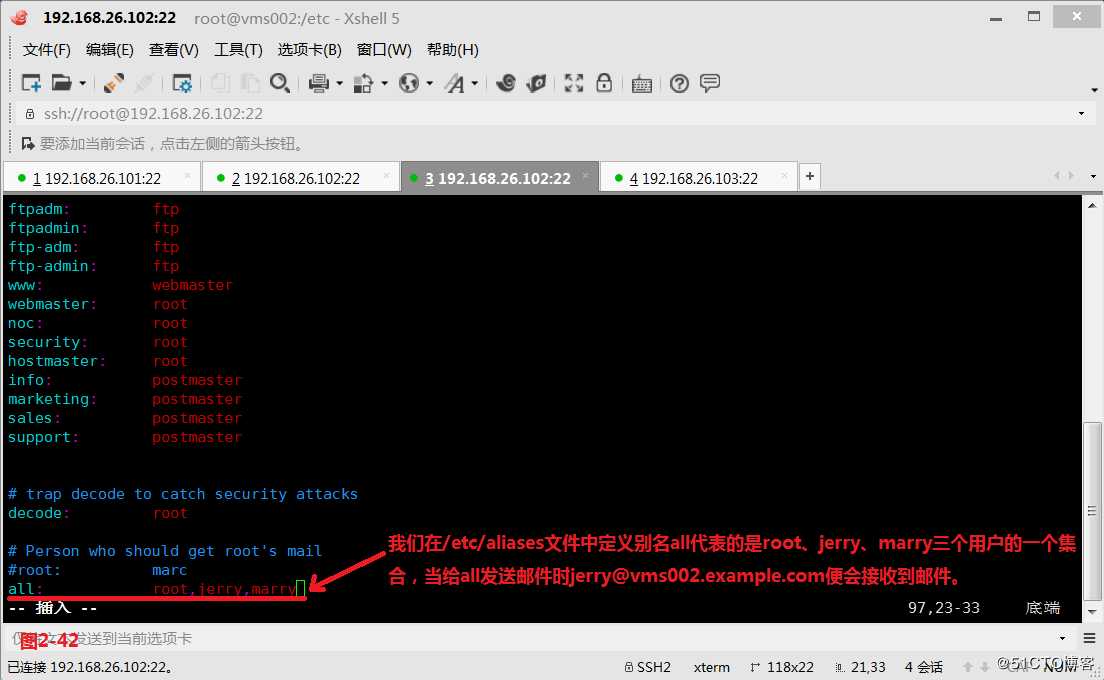Click the reconnect plug icon
This screenshot has width=1104, height=680.
point(113,83)
